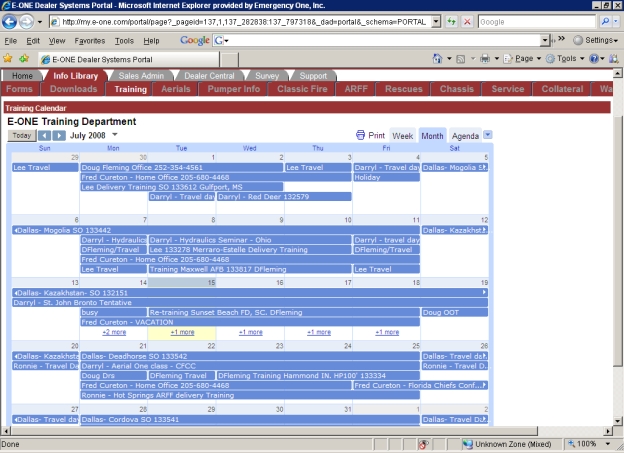The image size is (624, 453).
Task: Click the browser Back arrow button
Action: [x=9, y=21]
